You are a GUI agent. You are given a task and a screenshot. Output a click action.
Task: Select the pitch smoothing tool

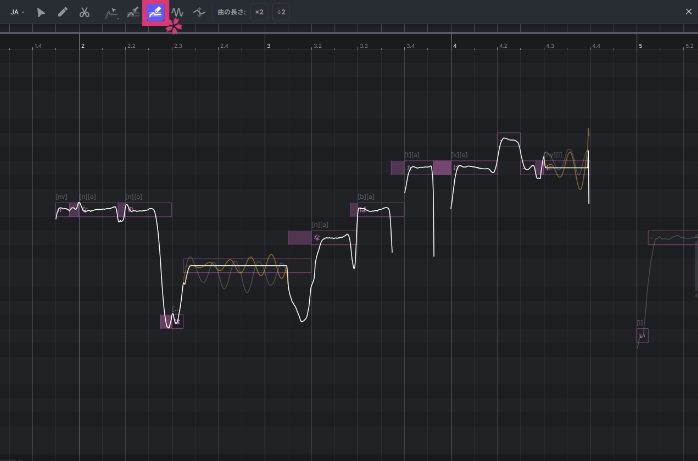(x=200, y=12)
